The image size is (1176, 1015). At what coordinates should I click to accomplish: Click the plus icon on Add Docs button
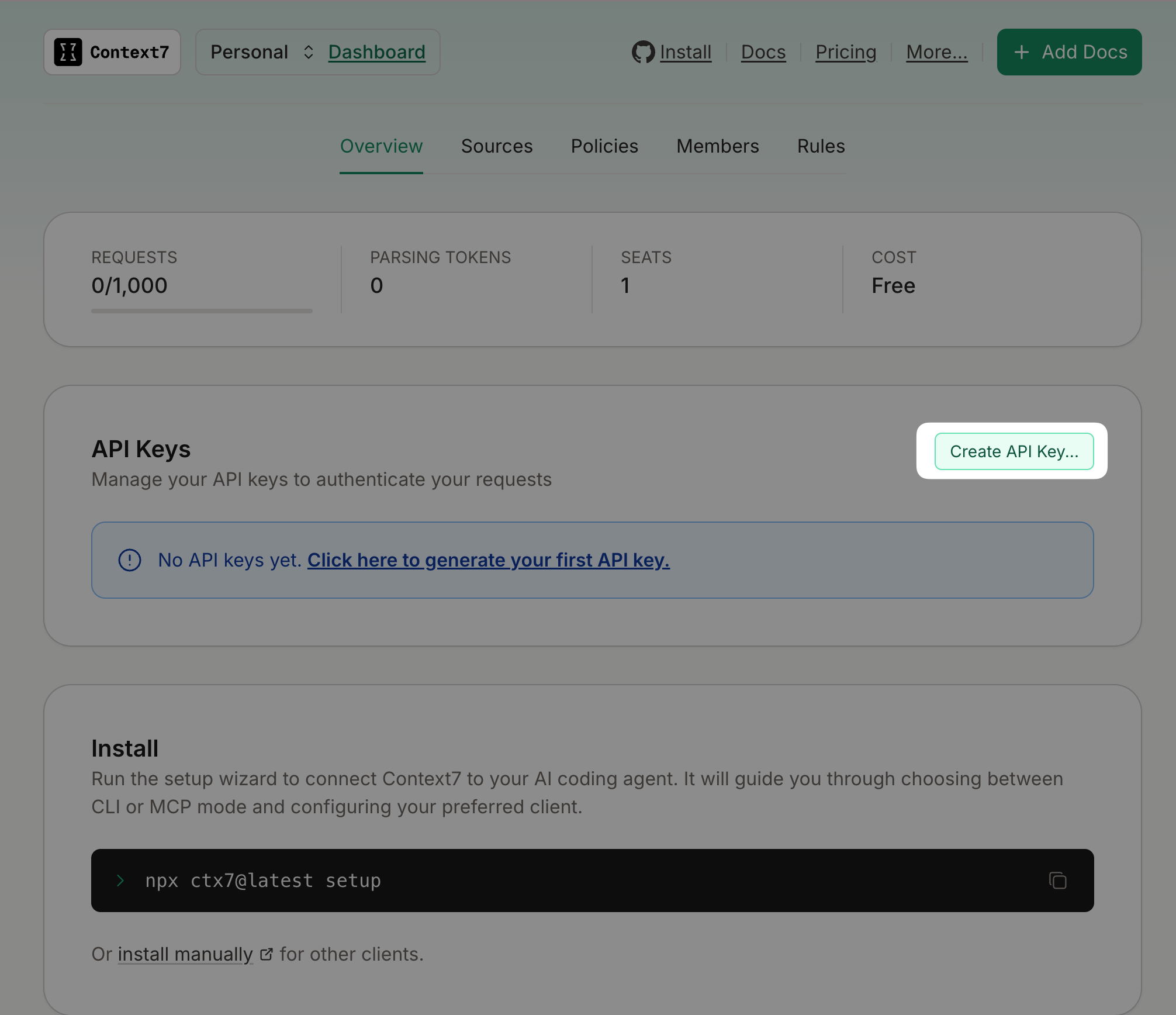tap(1022, 51)
